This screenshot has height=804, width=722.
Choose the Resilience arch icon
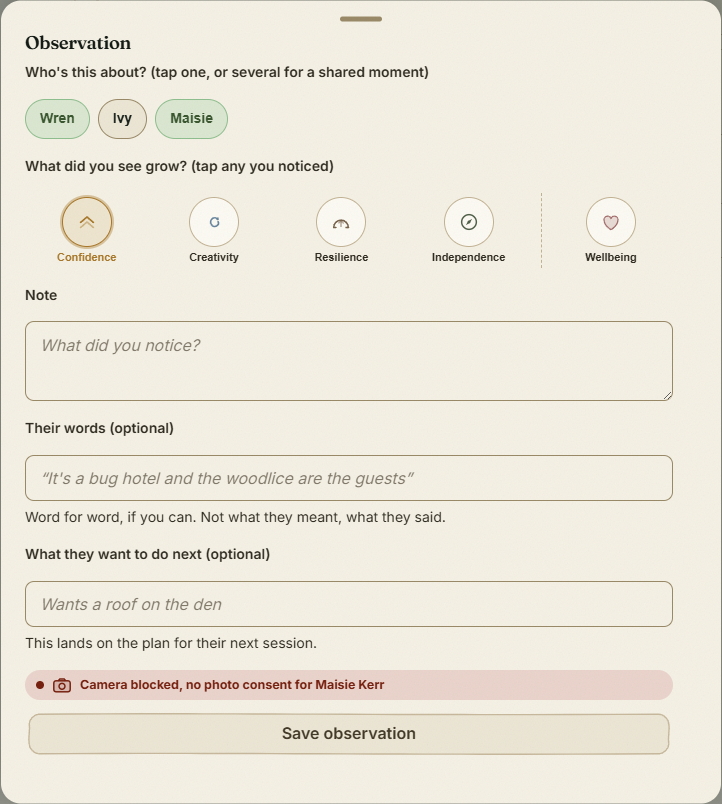[x=341, y=222]
